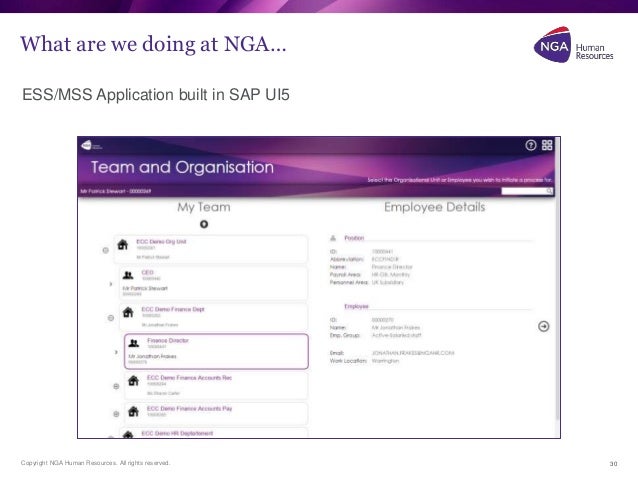Click the people icon on CEO card
This screenshot has width=638, height=479.
[128, 276]
